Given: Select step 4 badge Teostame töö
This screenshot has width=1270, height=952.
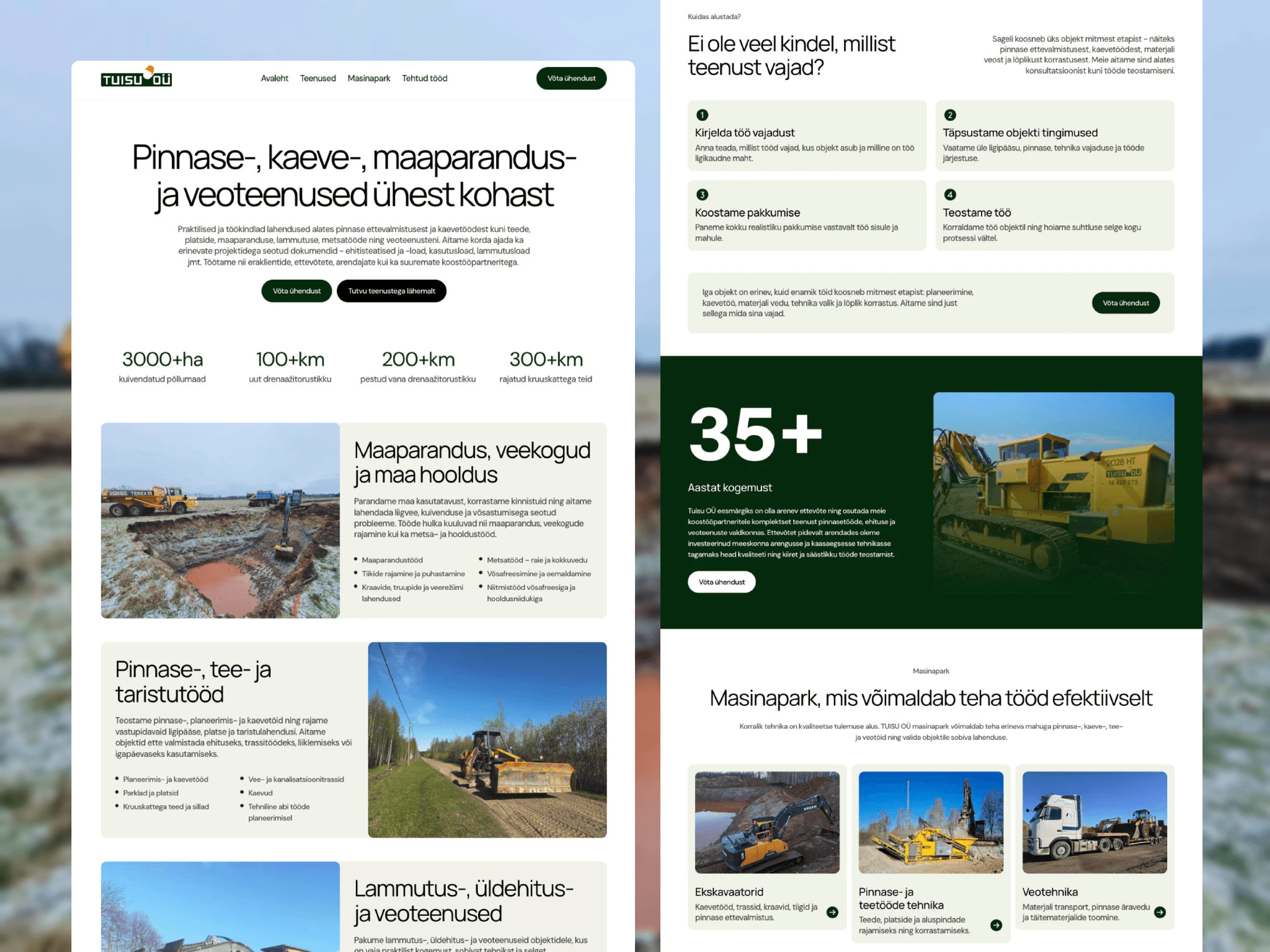Looking at the screenshot, I should (950, 195).
